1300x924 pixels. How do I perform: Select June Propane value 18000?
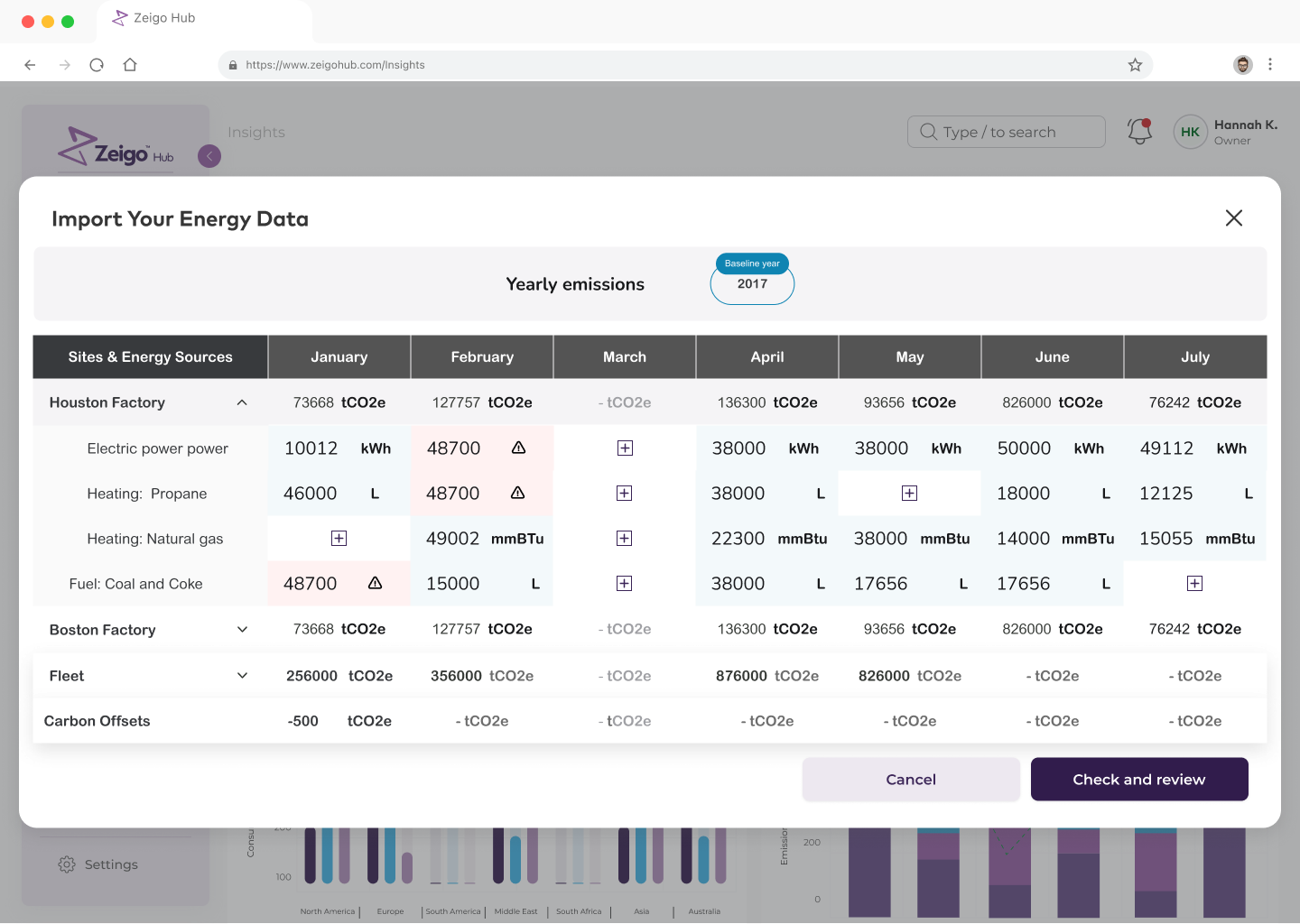[x=1024, y=494]
